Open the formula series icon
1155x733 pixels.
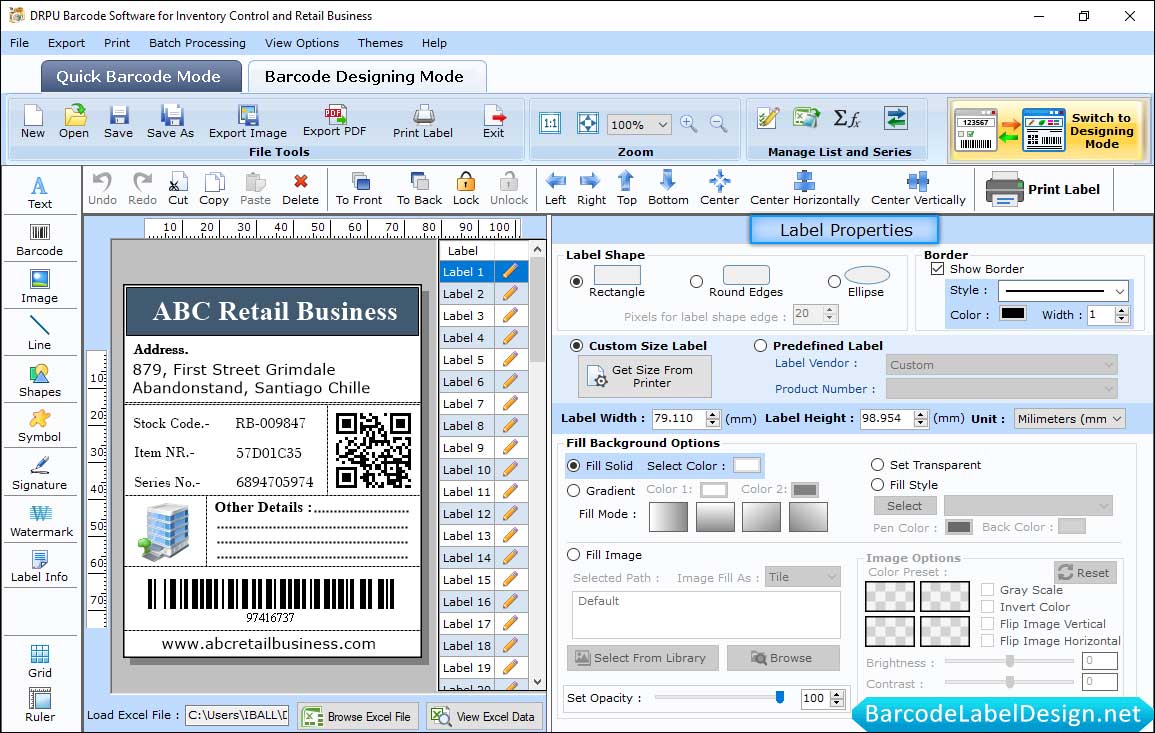[x=847, y=118]
